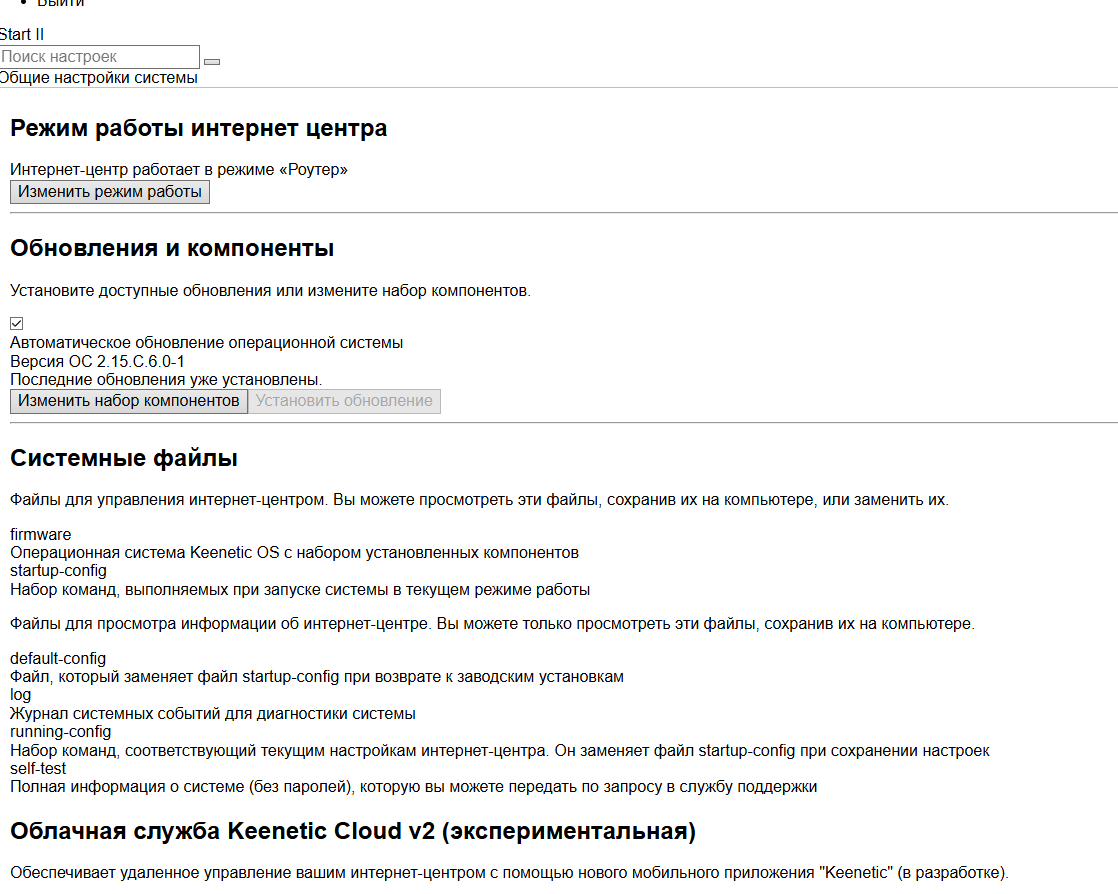Click the "Обновления и компоненты" heading
Image resolution: width=1118 pixels, height=894 pixels.
coord(172,248)
